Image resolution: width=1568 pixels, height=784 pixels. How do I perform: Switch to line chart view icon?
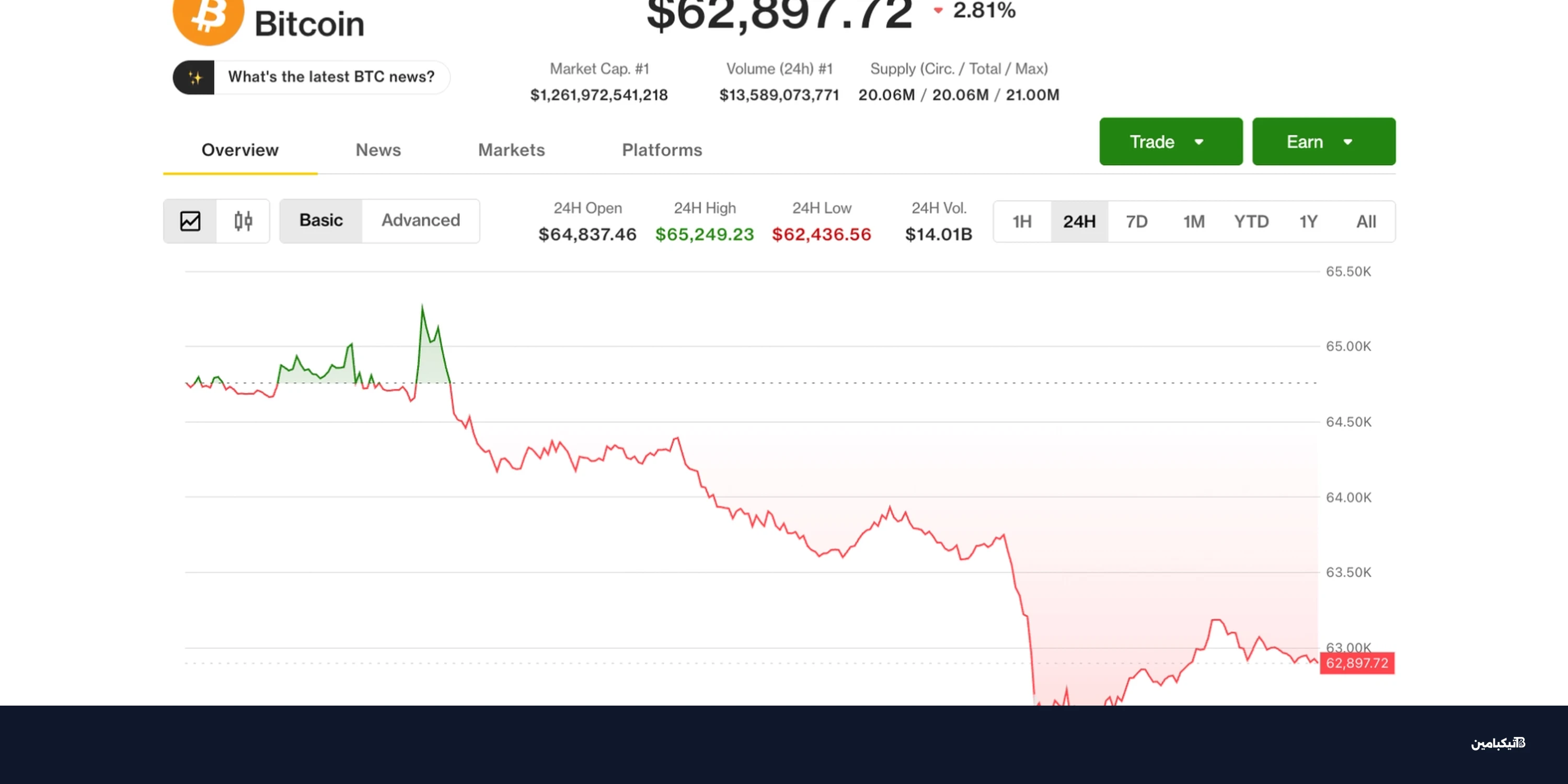pos(191,221)
